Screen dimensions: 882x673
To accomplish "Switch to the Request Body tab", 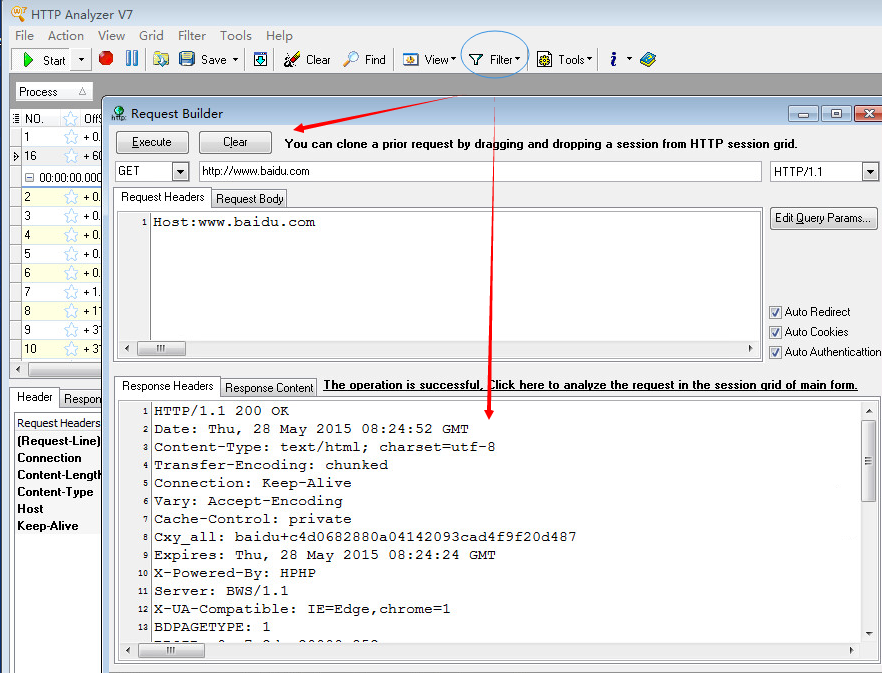I will (x=248, y=198).
